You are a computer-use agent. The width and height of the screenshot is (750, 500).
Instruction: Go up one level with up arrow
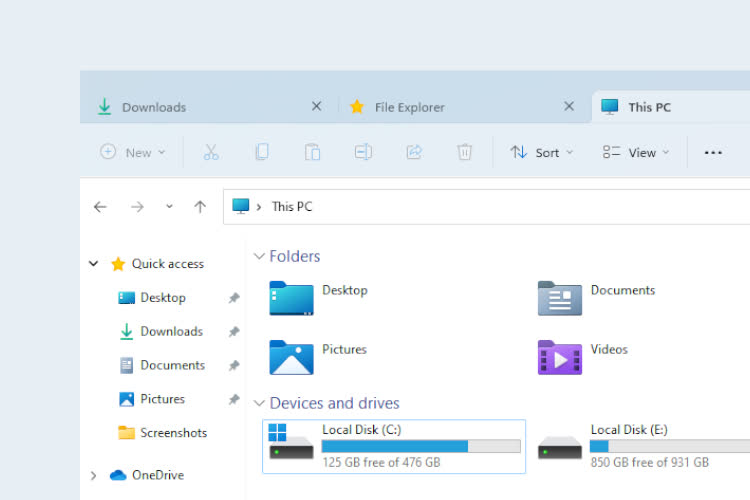[x=200, y=207]
